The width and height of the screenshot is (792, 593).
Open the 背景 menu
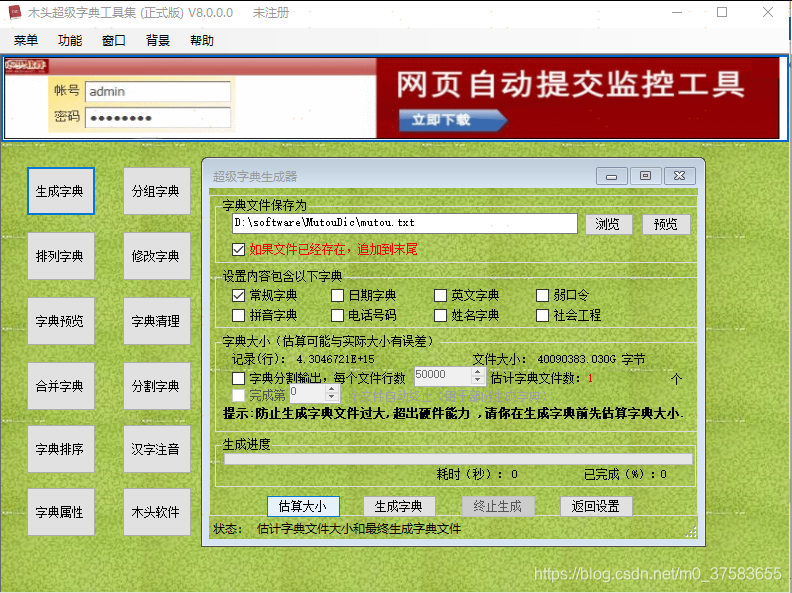pyautogui.click(x=158, y=40)
